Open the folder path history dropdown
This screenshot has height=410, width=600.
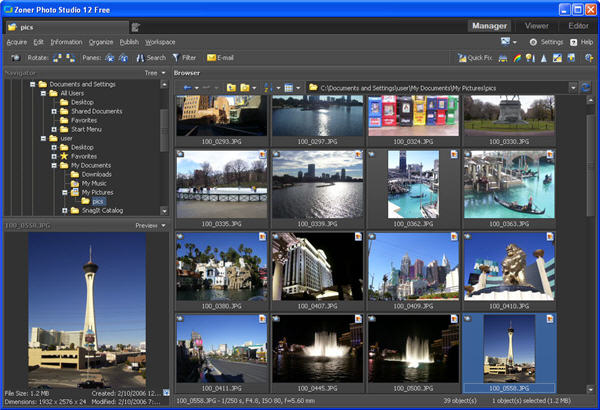pyautogui.click(x=571, y=88)
